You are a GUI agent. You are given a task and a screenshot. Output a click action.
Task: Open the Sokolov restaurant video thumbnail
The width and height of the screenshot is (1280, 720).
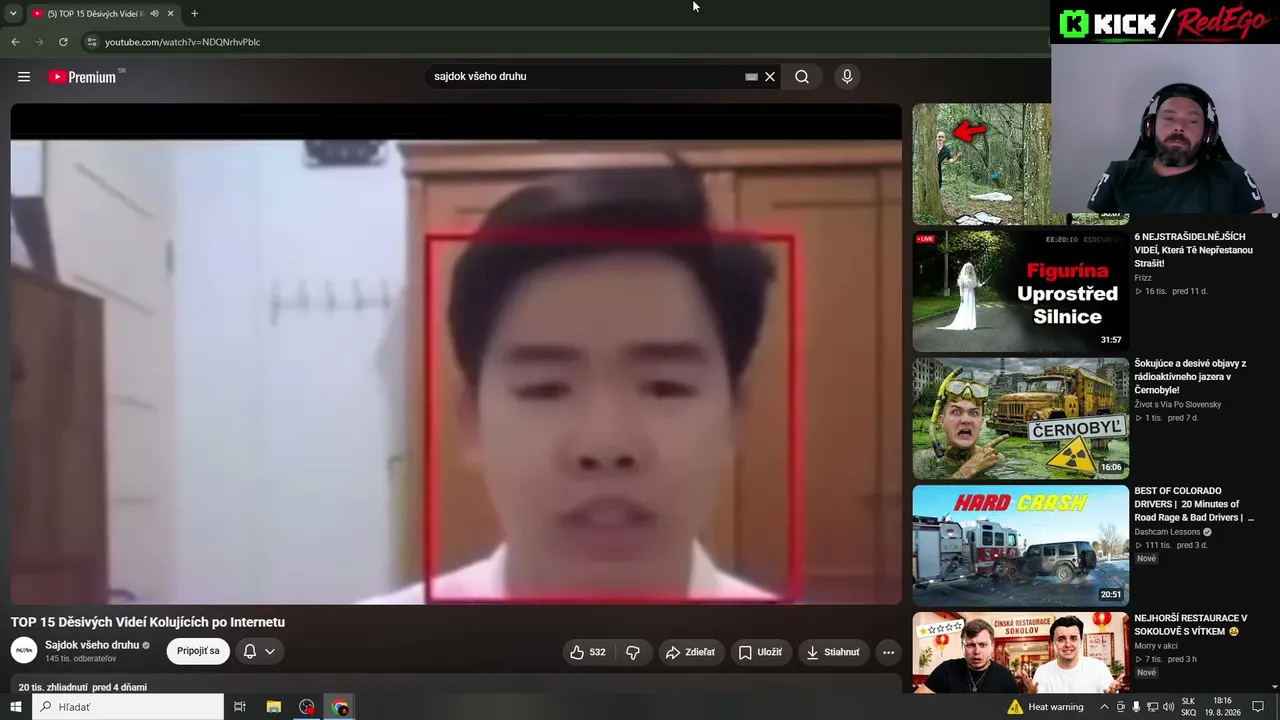coord(1020,652)
